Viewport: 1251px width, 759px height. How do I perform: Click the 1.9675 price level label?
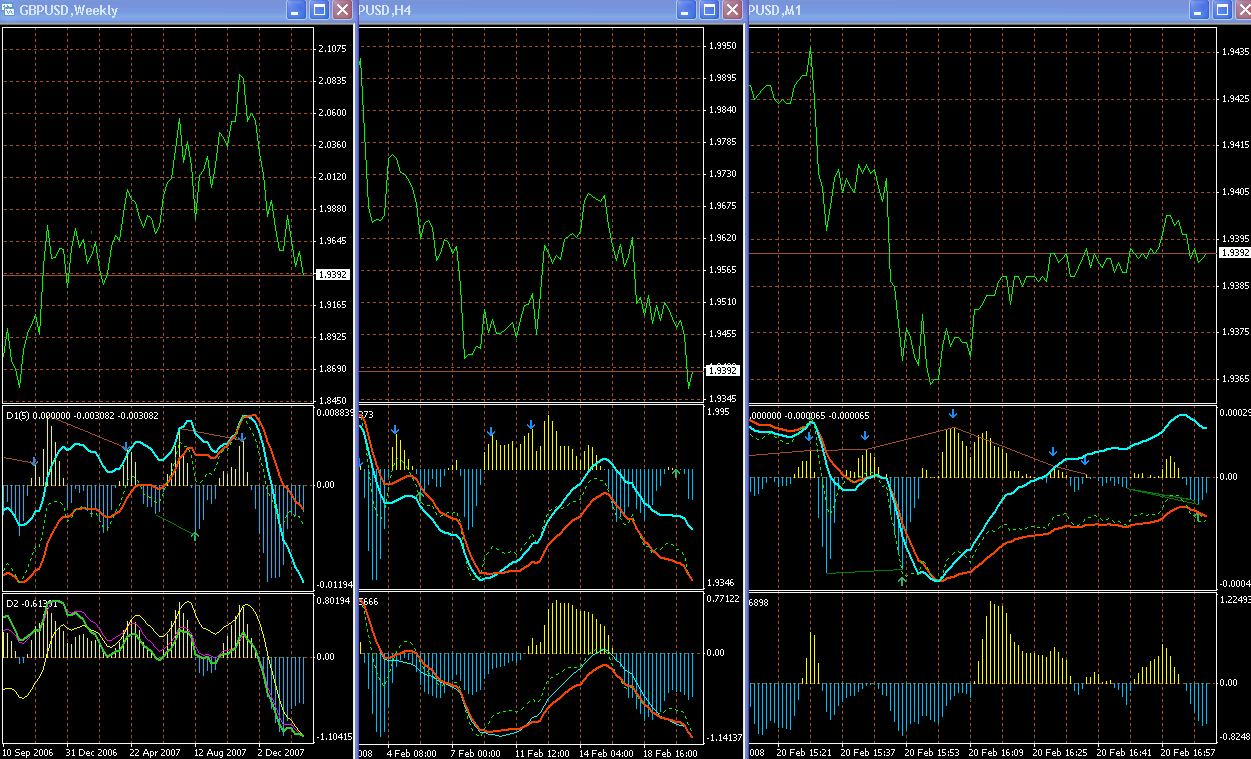point(723,206)
